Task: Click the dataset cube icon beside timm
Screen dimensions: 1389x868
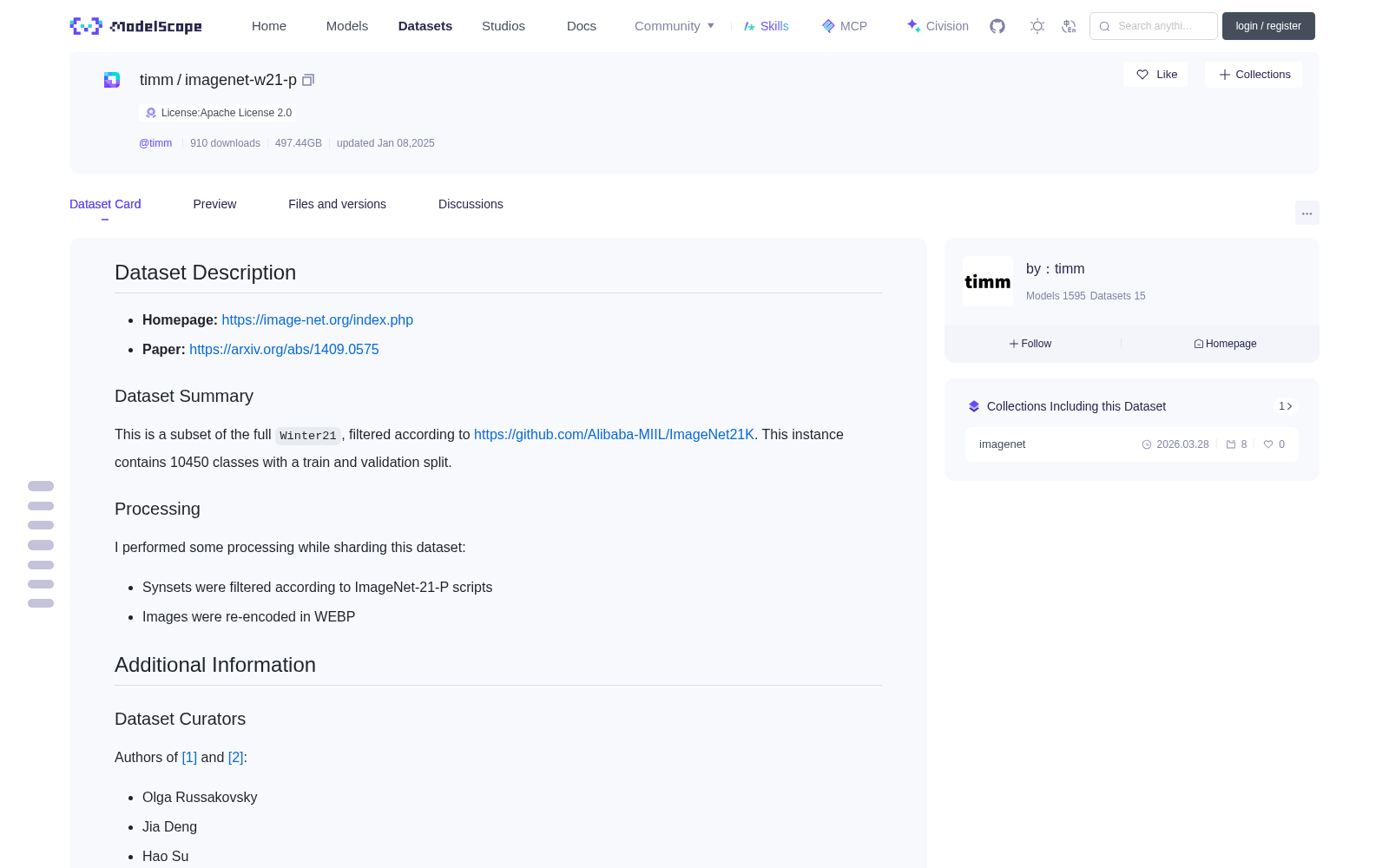Action: (x=112, y=80)
